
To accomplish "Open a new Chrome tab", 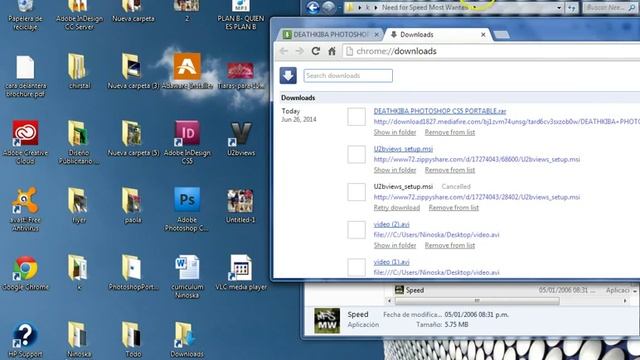I will click(x=502, y=35).
